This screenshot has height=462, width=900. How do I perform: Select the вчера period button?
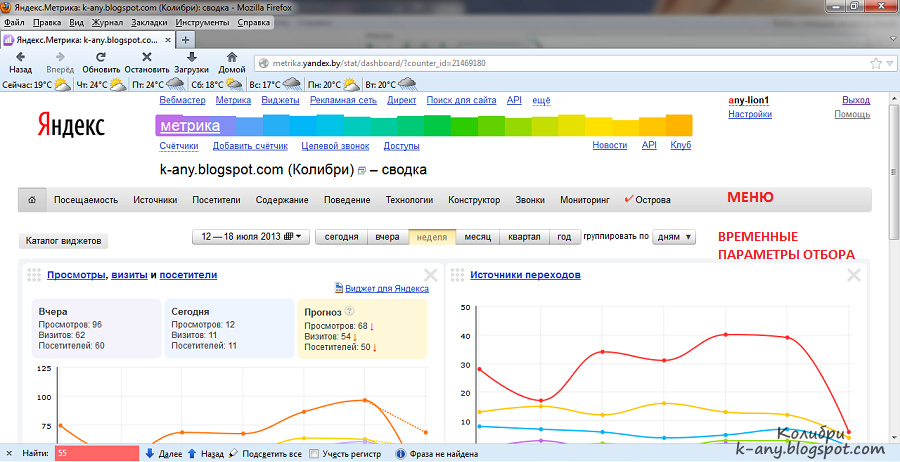[387, 236]
